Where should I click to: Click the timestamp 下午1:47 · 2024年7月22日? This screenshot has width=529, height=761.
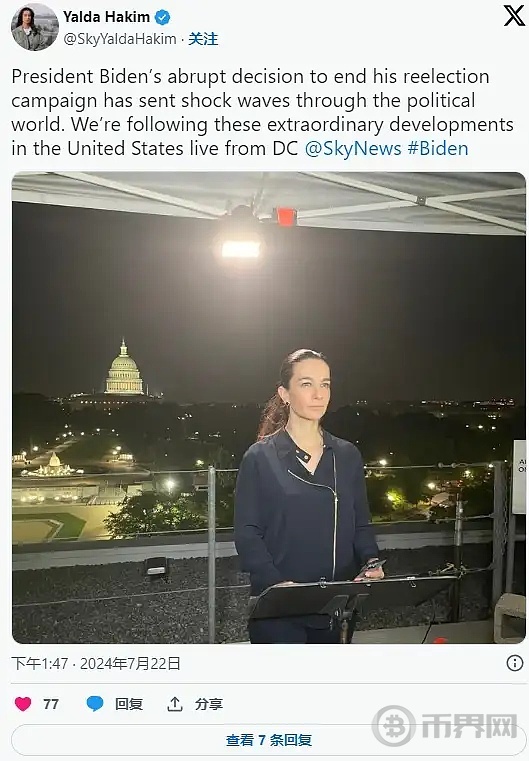click(96, 663)
